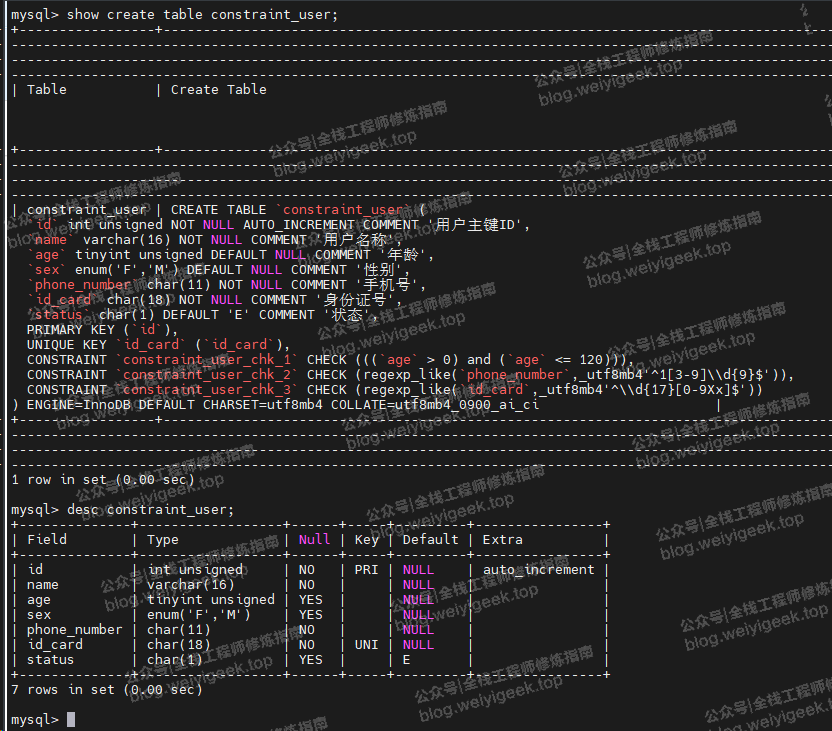Select the 'constraint_user_chk_1' constraint name

pos(207,360)
